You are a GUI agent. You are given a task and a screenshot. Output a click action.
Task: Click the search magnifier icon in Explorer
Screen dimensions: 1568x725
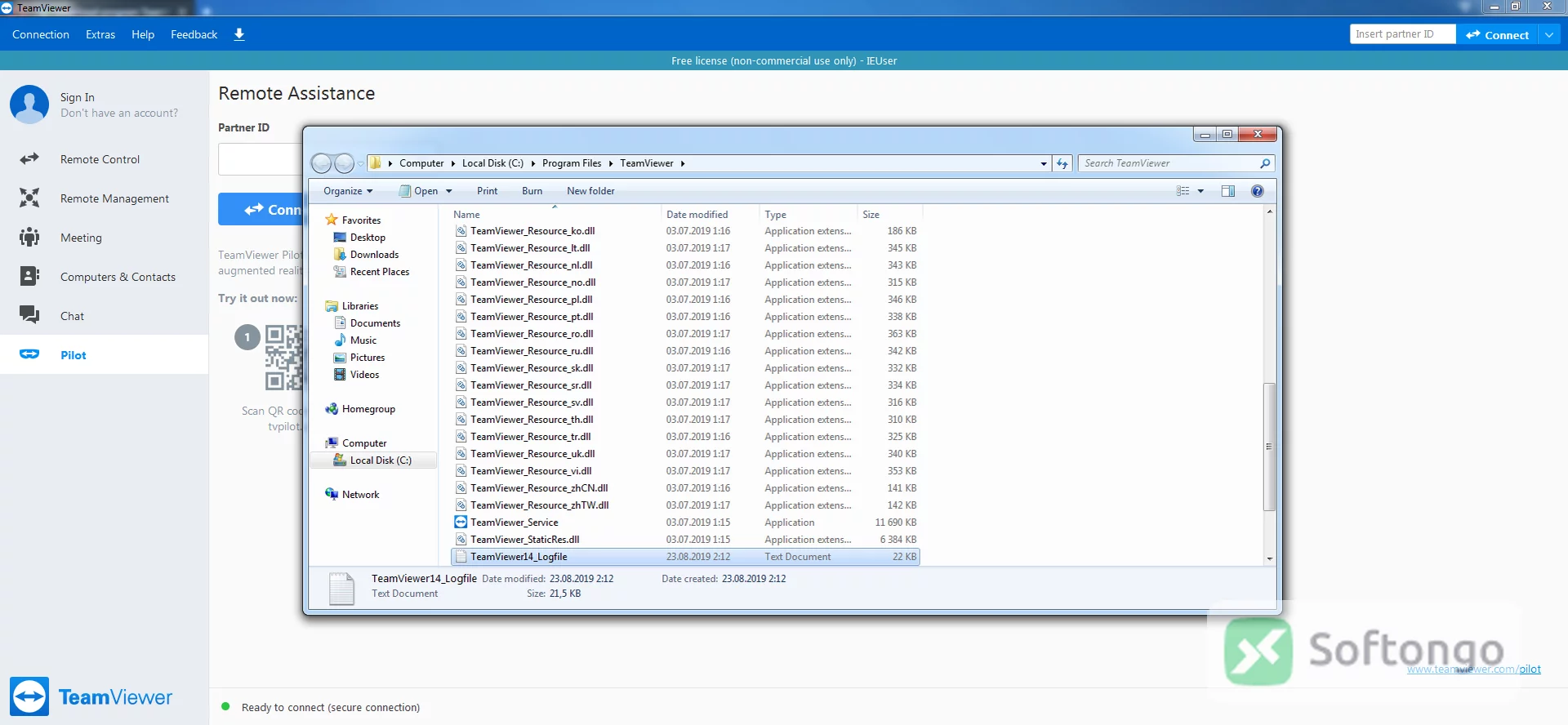point(1265,163)
